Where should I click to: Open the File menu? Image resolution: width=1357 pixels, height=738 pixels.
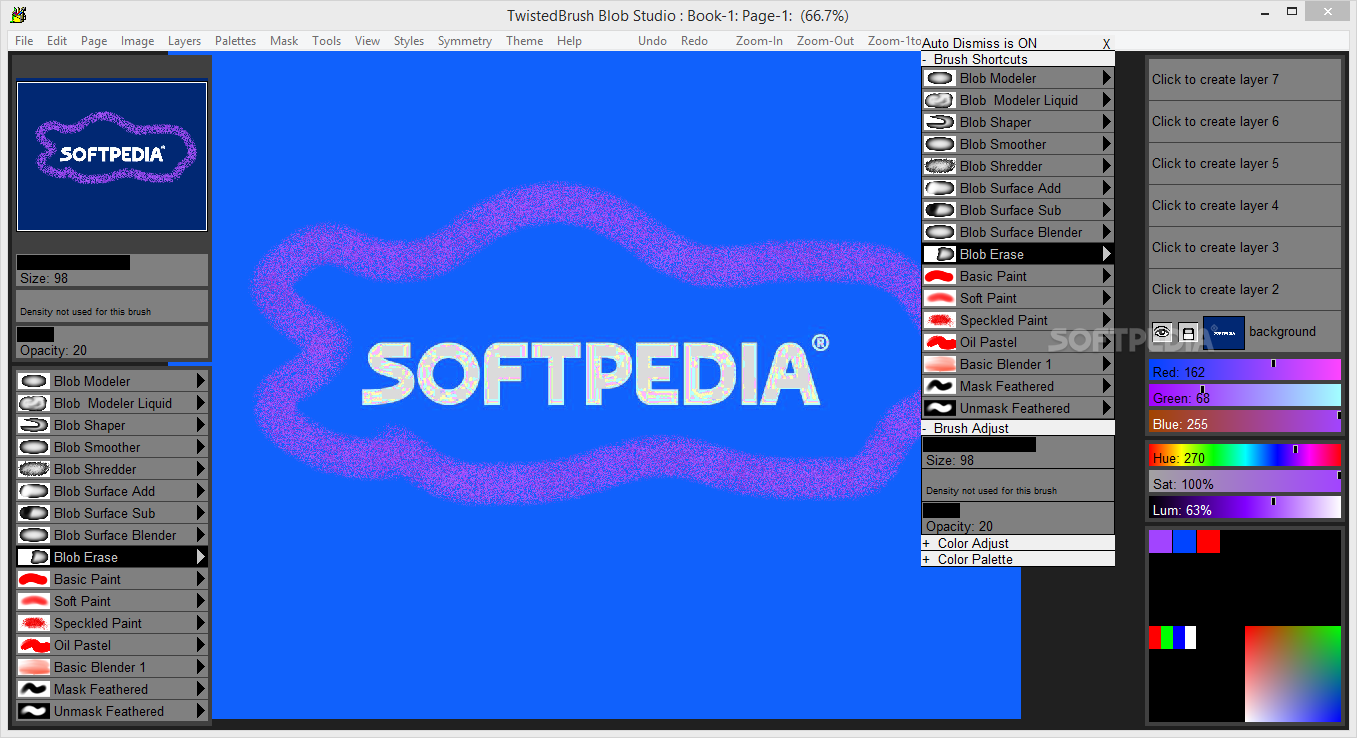pyautogui.click(x=24, y=41)
